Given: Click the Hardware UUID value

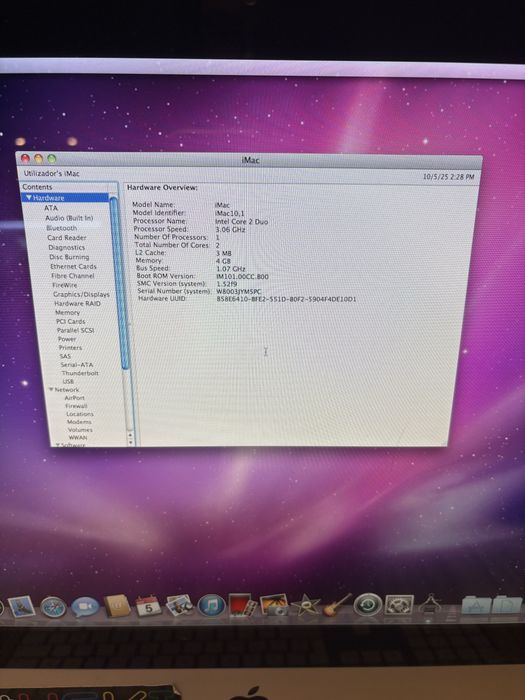Looking at the screenshot, I should 286,299.
